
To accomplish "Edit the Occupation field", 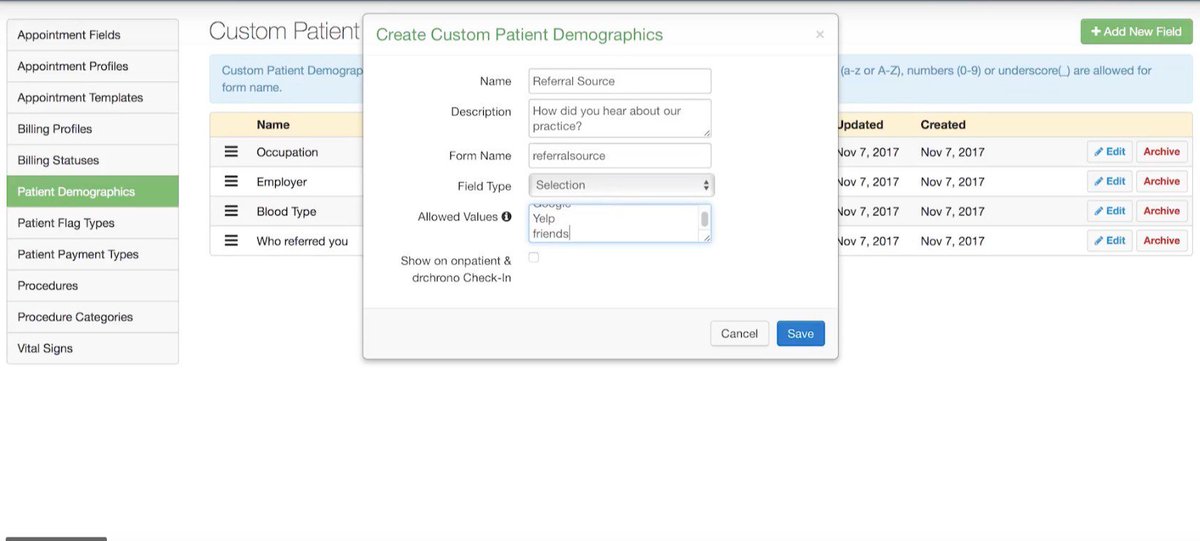I will point(1110,152).
